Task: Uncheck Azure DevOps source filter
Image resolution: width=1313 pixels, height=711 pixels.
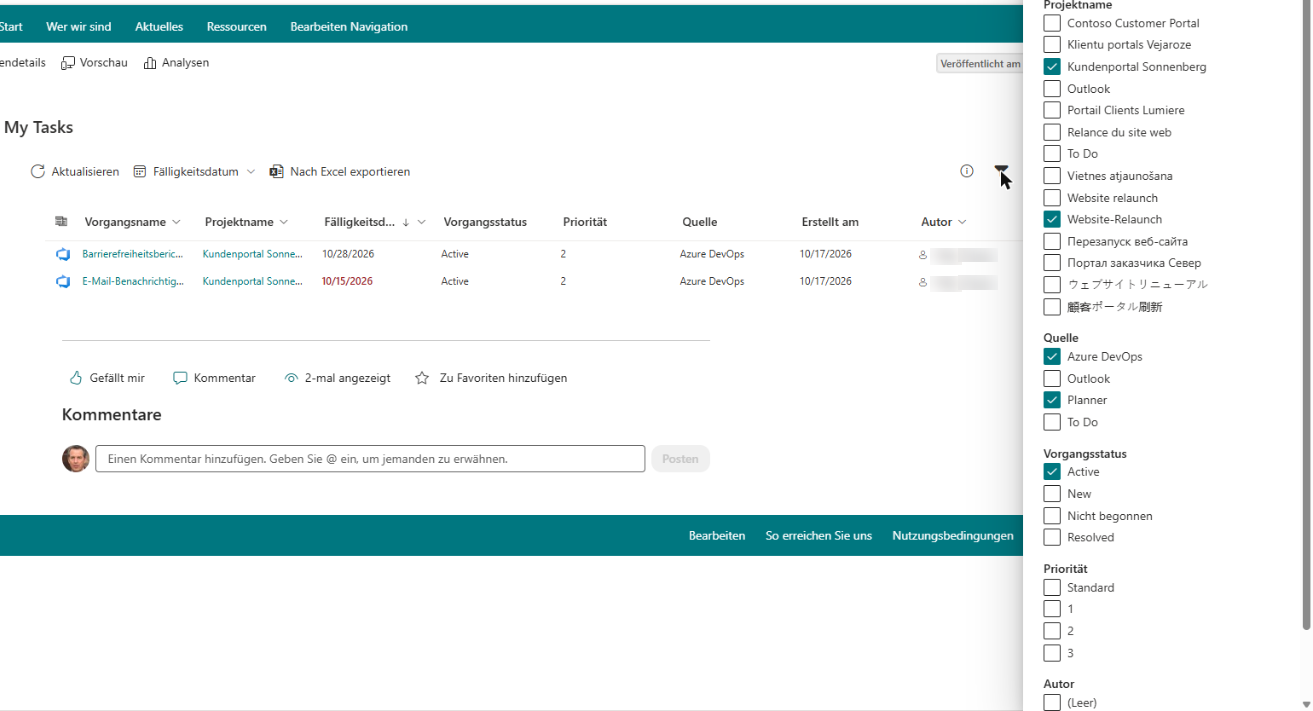Action: (1052, 356)
